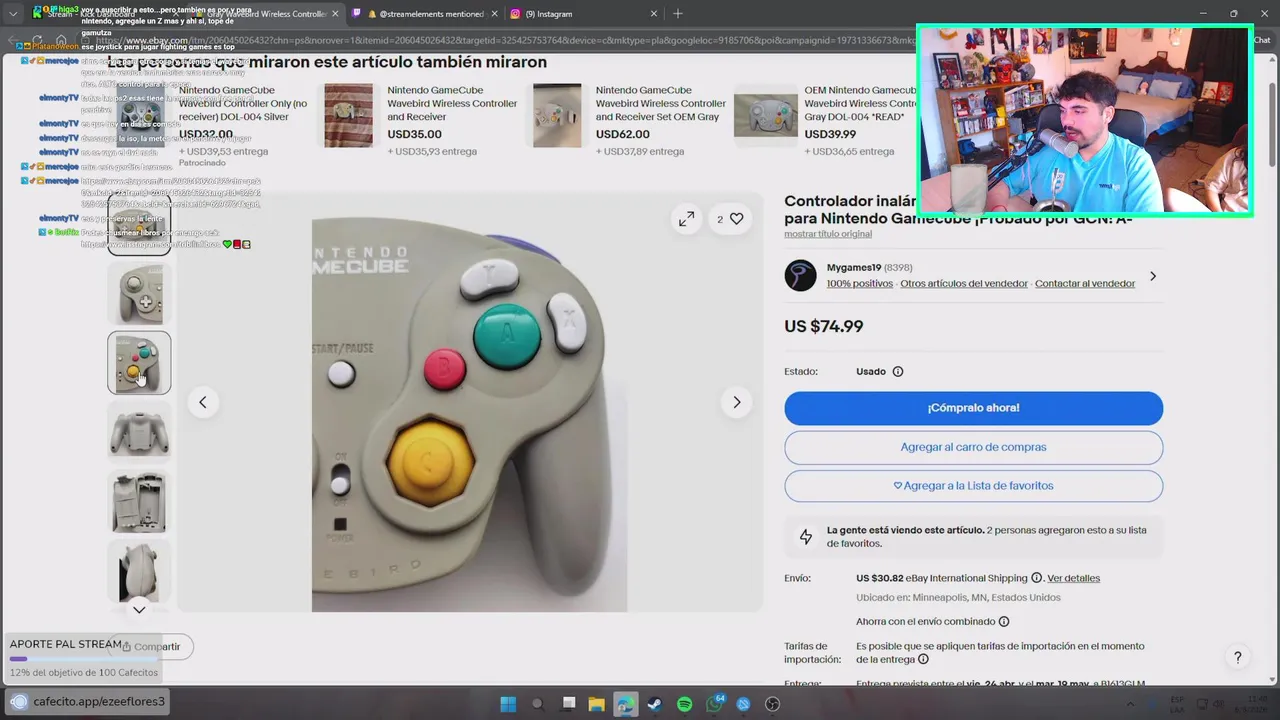Open the mostrar título original link
This screenshot has height=720, width=1280.
click(828, 234)
